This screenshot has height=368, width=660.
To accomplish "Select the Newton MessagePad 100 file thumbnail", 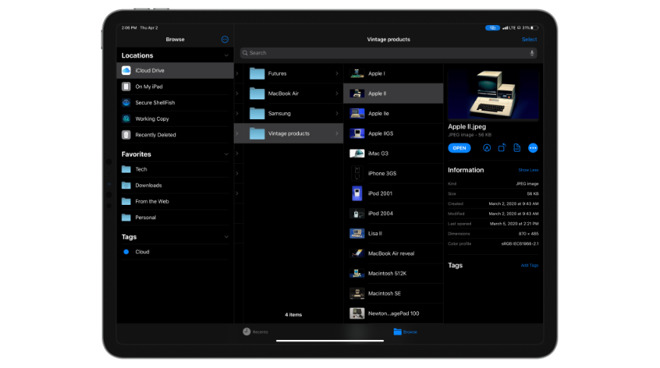I will pos(357,313).
